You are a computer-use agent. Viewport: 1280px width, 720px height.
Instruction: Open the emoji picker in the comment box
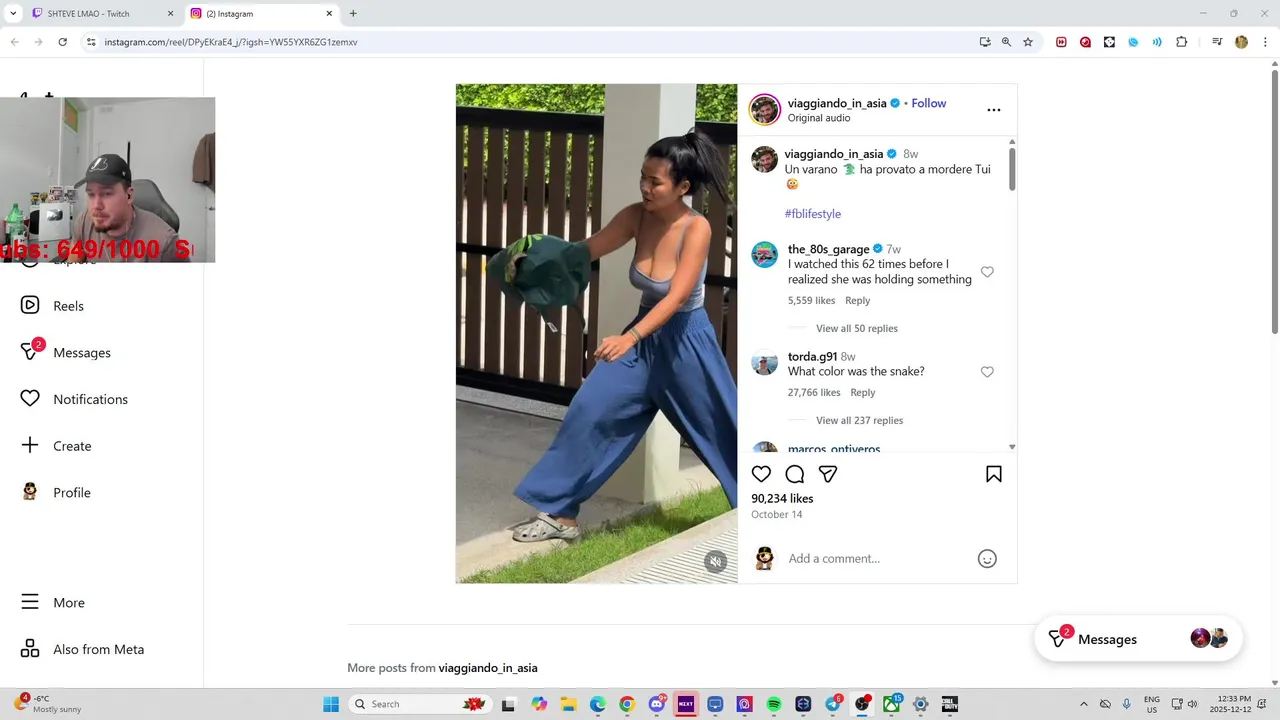[x=987, y=559]
